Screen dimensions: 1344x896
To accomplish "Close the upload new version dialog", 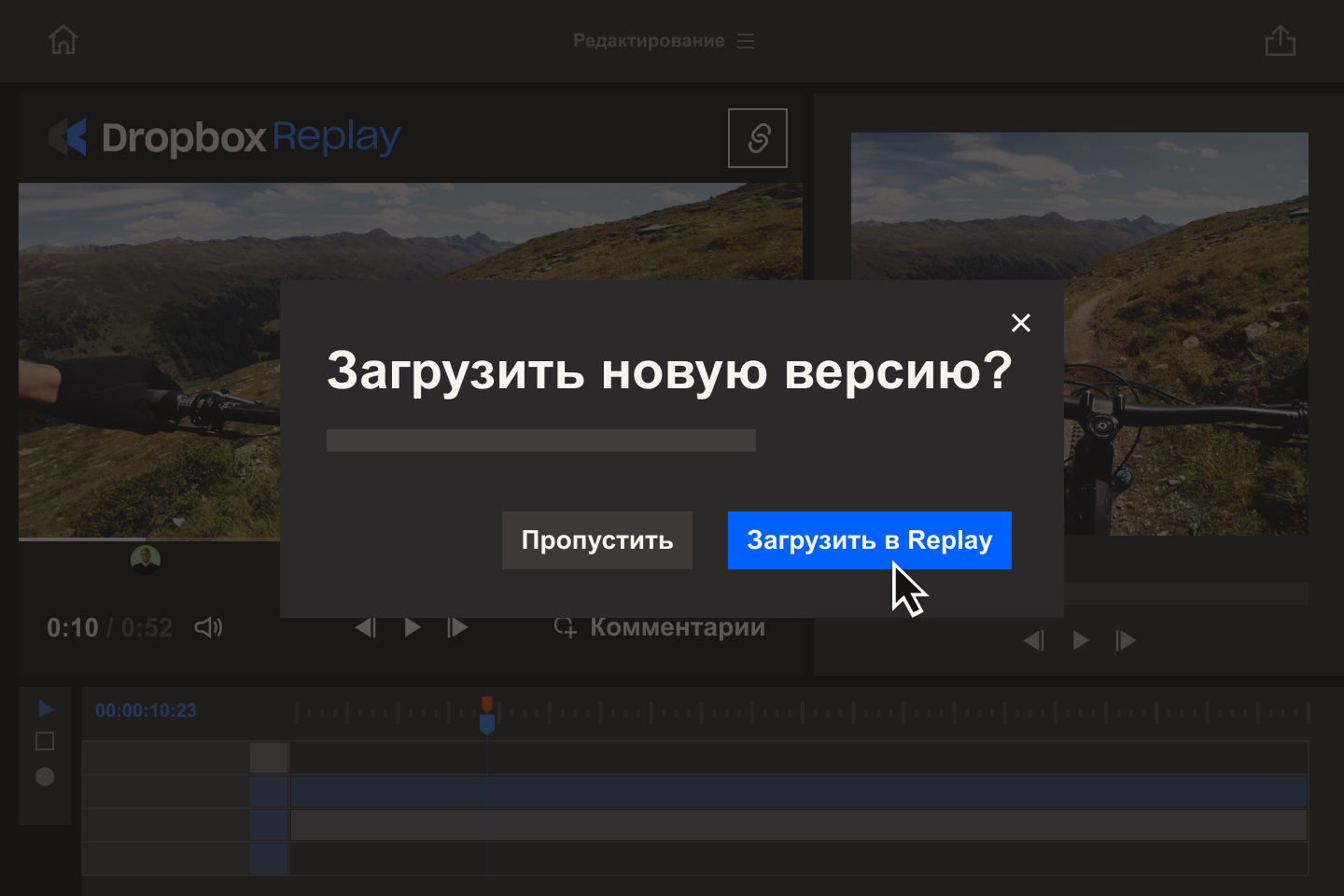I will tap(1021, 323).
